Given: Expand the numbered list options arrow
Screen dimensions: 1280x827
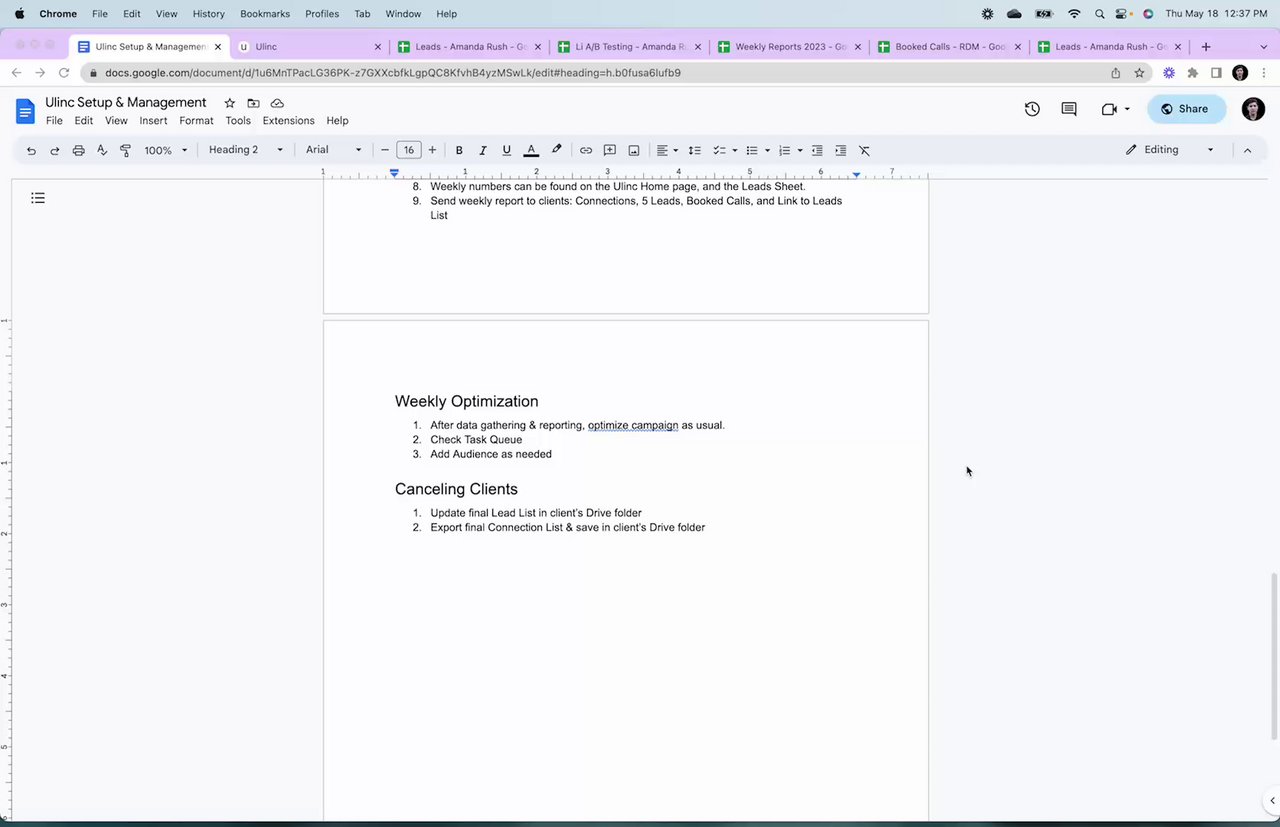Looking at the screenshot, I should coord(800,150).
